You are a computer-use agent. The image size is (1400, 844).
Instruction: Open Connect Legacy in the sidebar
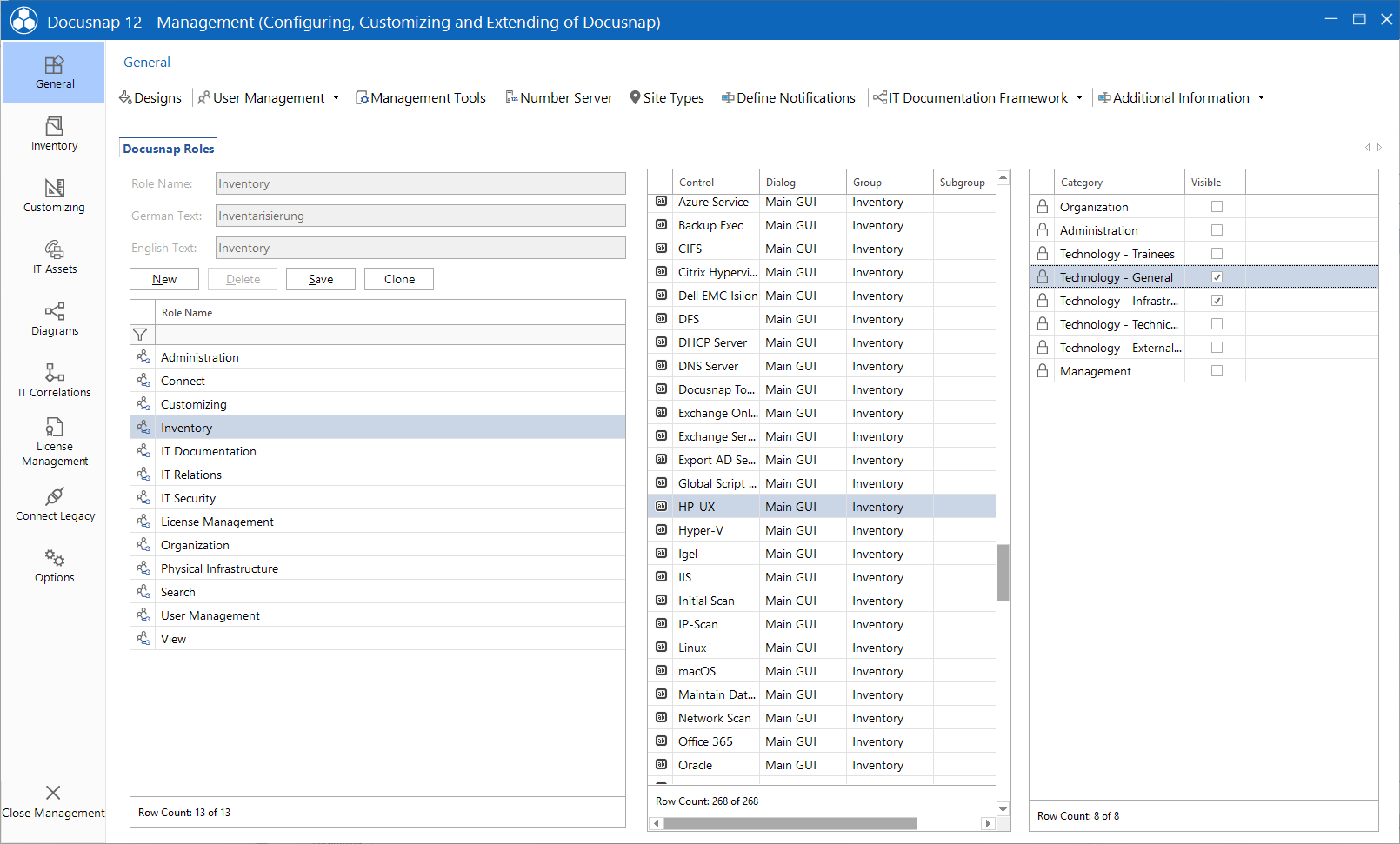click(x=54, y=504)
